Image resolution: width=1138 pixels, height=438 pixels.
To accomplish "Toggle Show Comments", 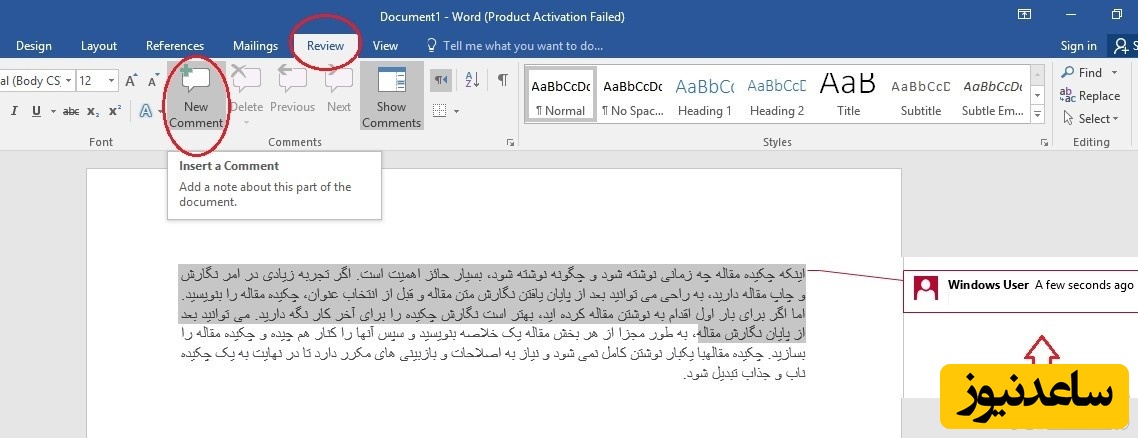I will pyautogui.click(x=392, y=96).
